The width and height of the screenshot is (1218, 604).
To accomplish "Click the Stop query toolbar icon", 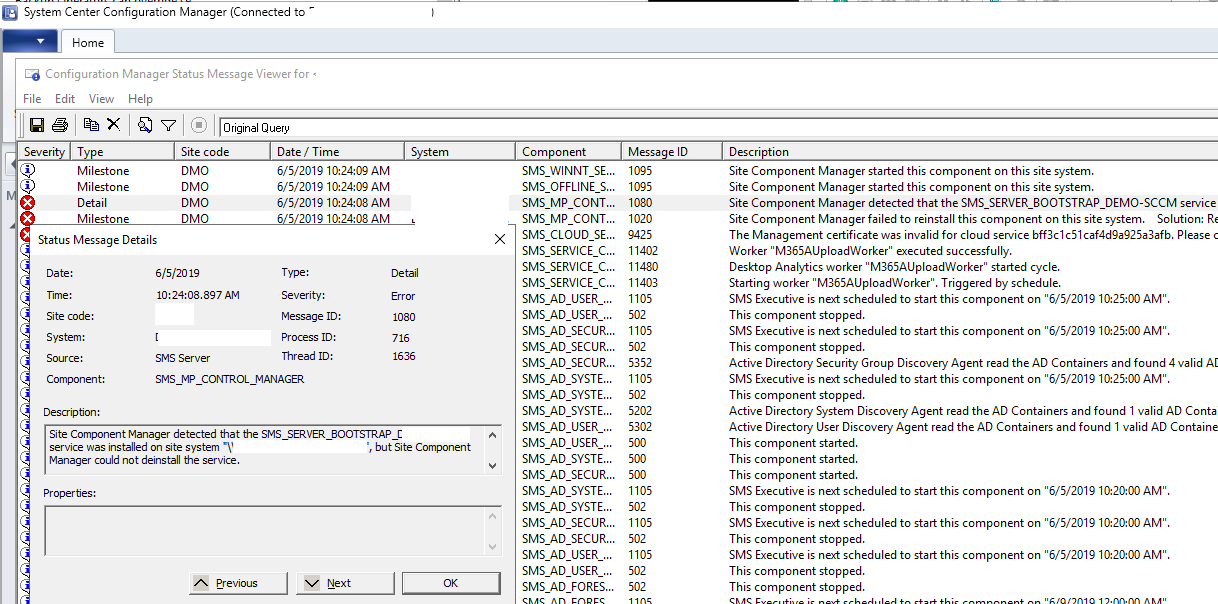I will coord(199,125).
